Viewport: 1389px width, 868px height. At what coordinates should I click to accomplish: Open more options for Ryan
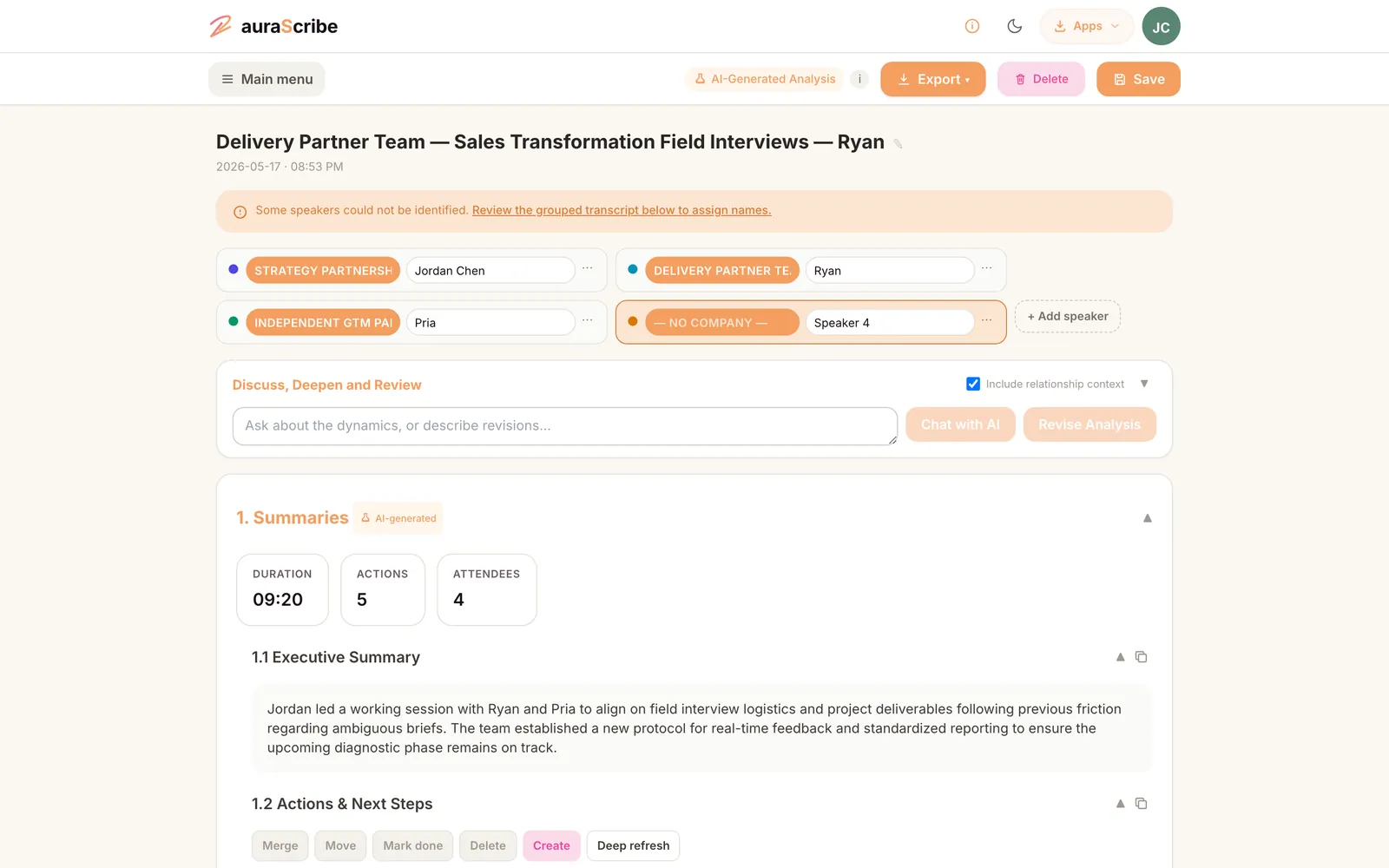[987, 268]
